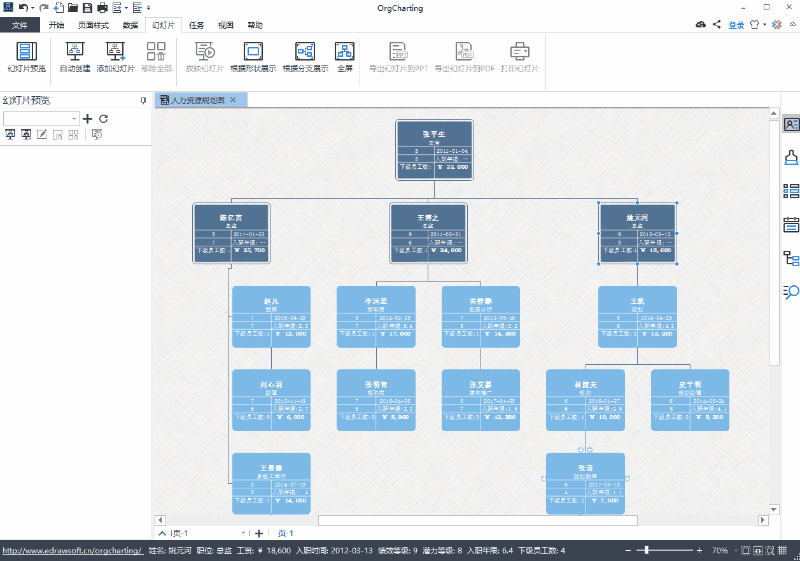Click 放映幻灯片 play slideshow button
Image resolution: width=800 pixels, height=561 pixels.
(205, 57)
